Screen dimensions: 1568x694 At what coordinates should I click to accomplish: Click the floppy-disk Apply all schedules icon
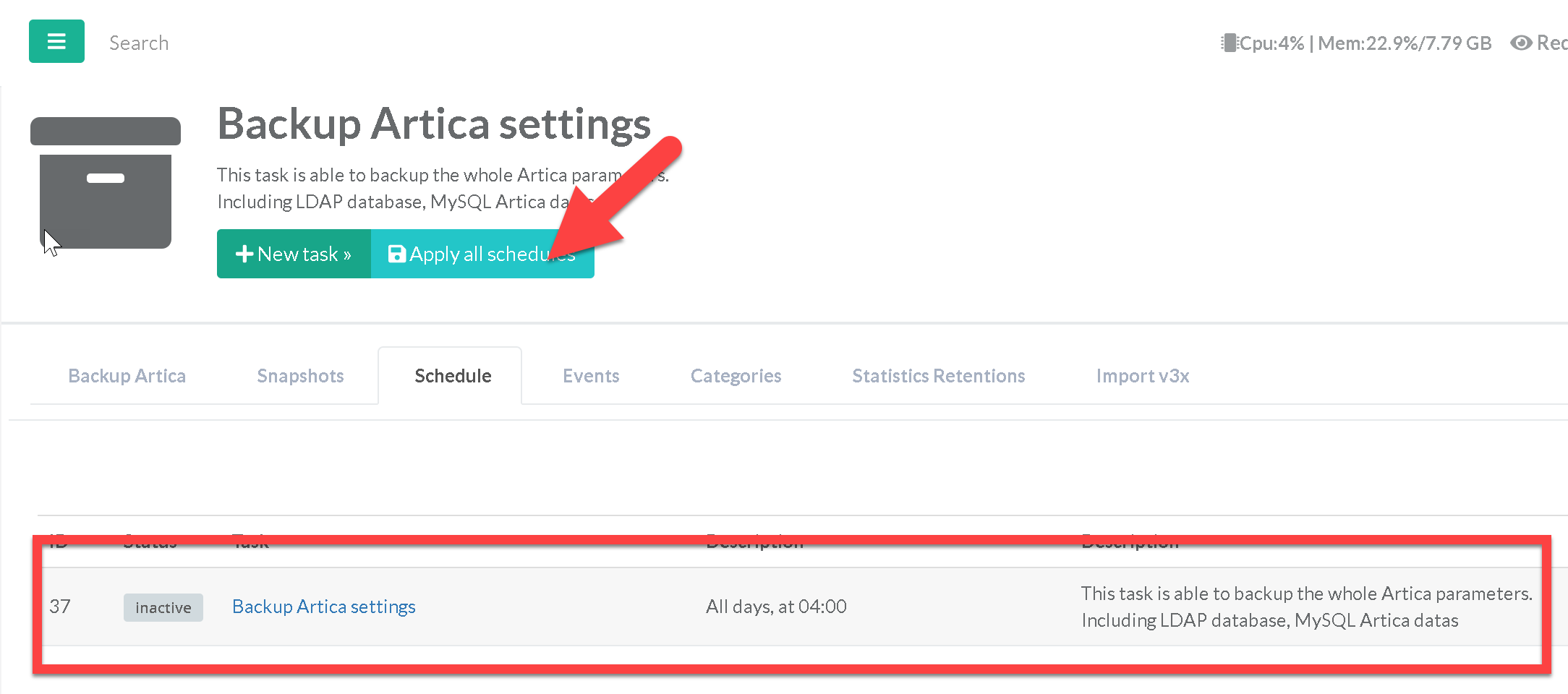(396, 254)
